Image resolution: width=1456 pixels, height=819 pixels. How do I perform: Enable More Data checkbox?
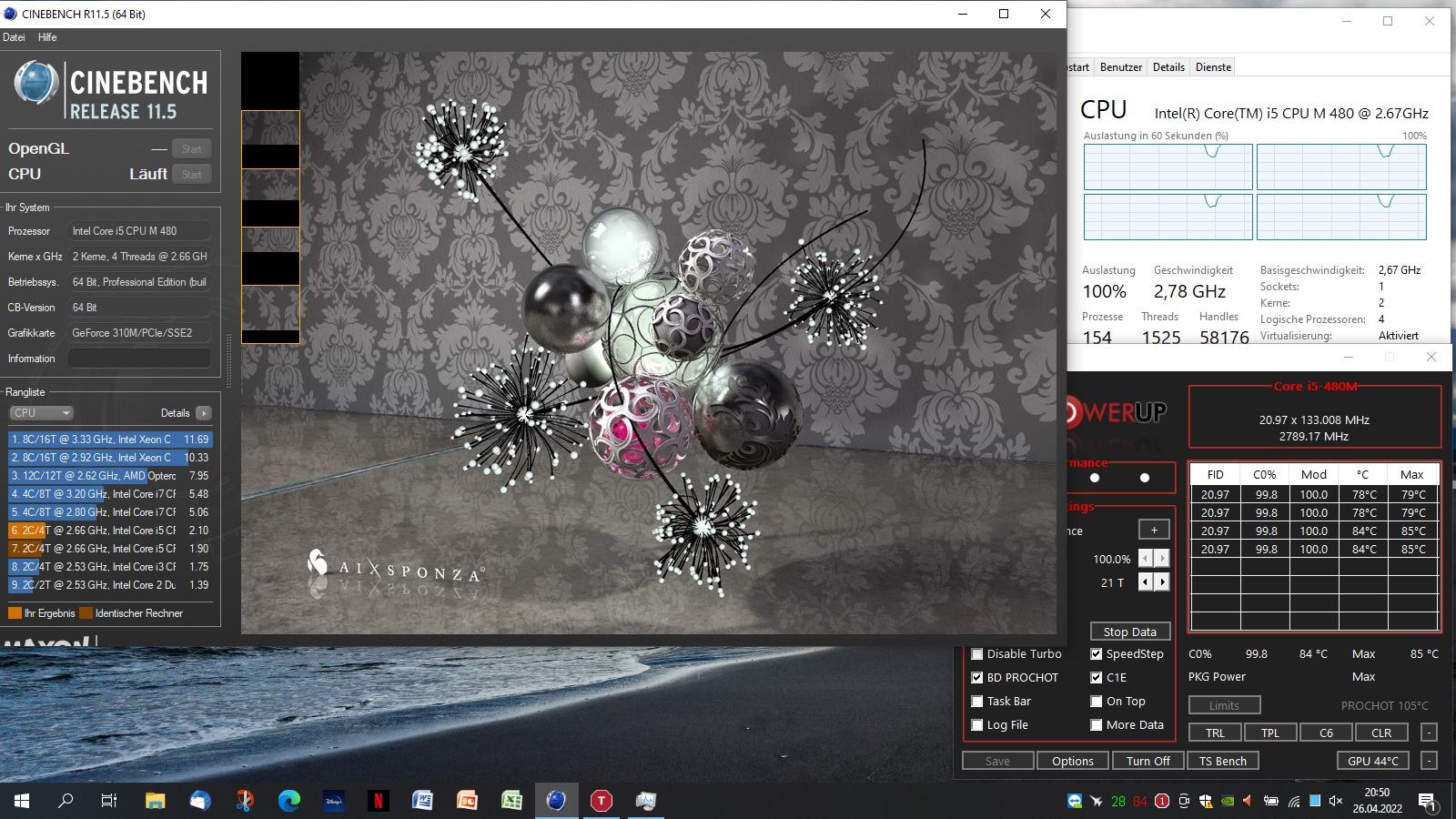[1097, 725]
